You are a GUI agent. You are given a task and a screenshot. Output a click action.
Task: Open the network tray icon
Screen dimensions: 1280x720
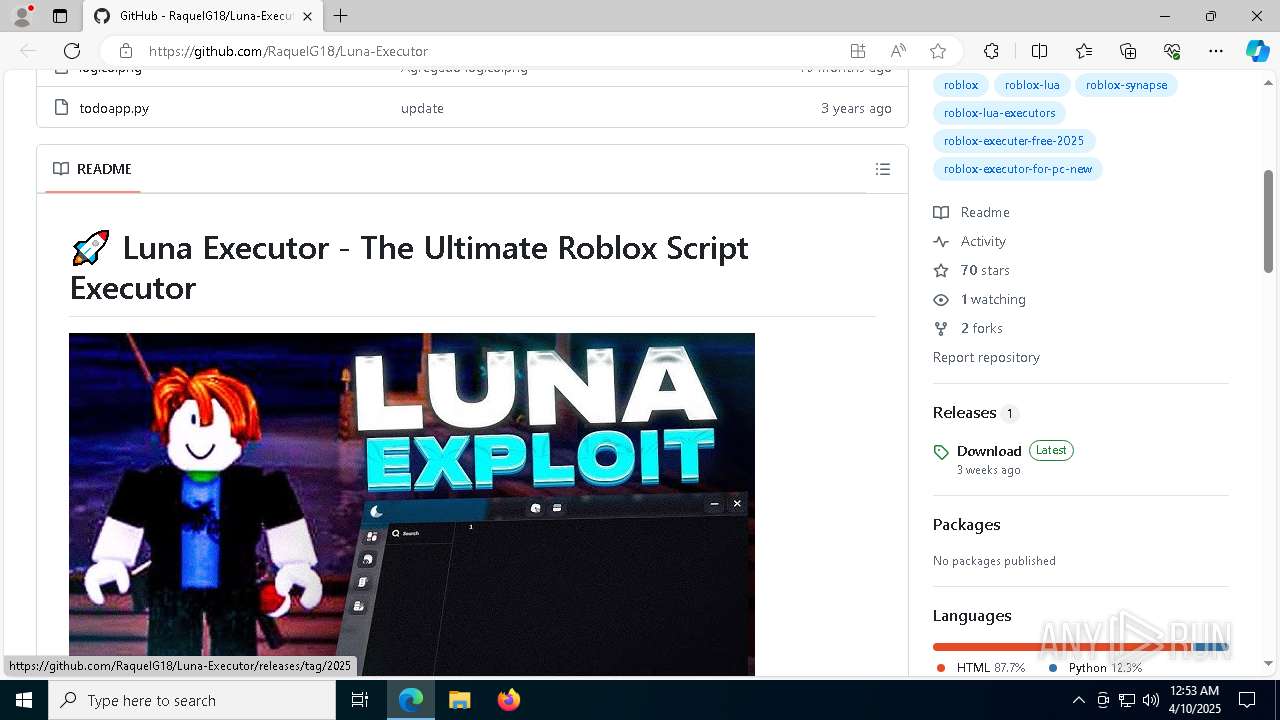coord(1127,700)
